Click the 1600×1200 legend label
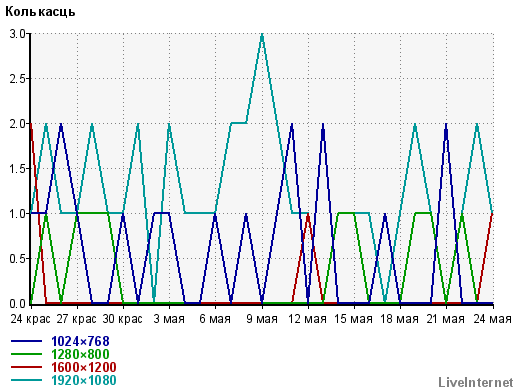Image resolution: width=520 pixels, height=392 pixels. coord(84,367)
